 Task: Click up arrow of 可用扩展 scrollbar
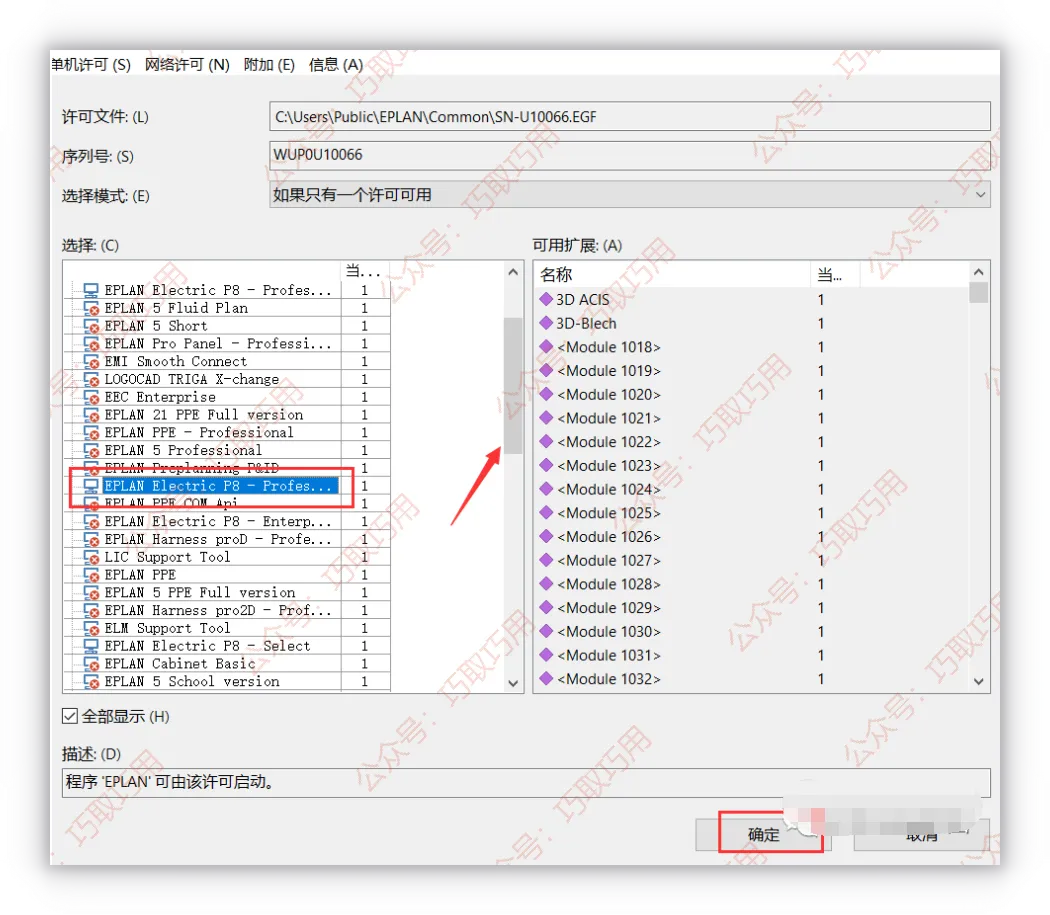pyautogui.click(x=978, y=272)
